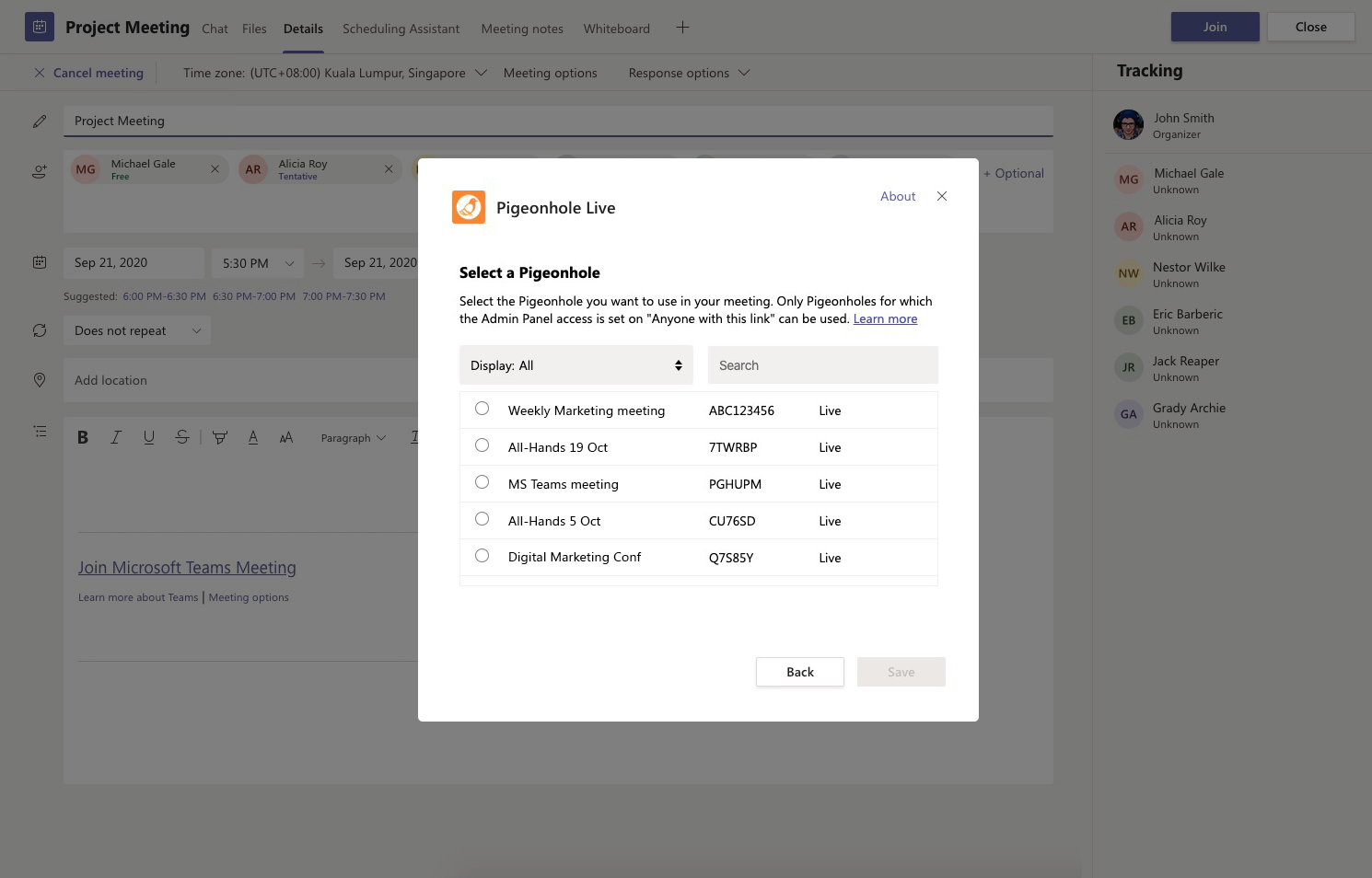This screenshot has height=878, width=1372.
Task: Expand the Response options dropdown
Action: coord(689,73)
